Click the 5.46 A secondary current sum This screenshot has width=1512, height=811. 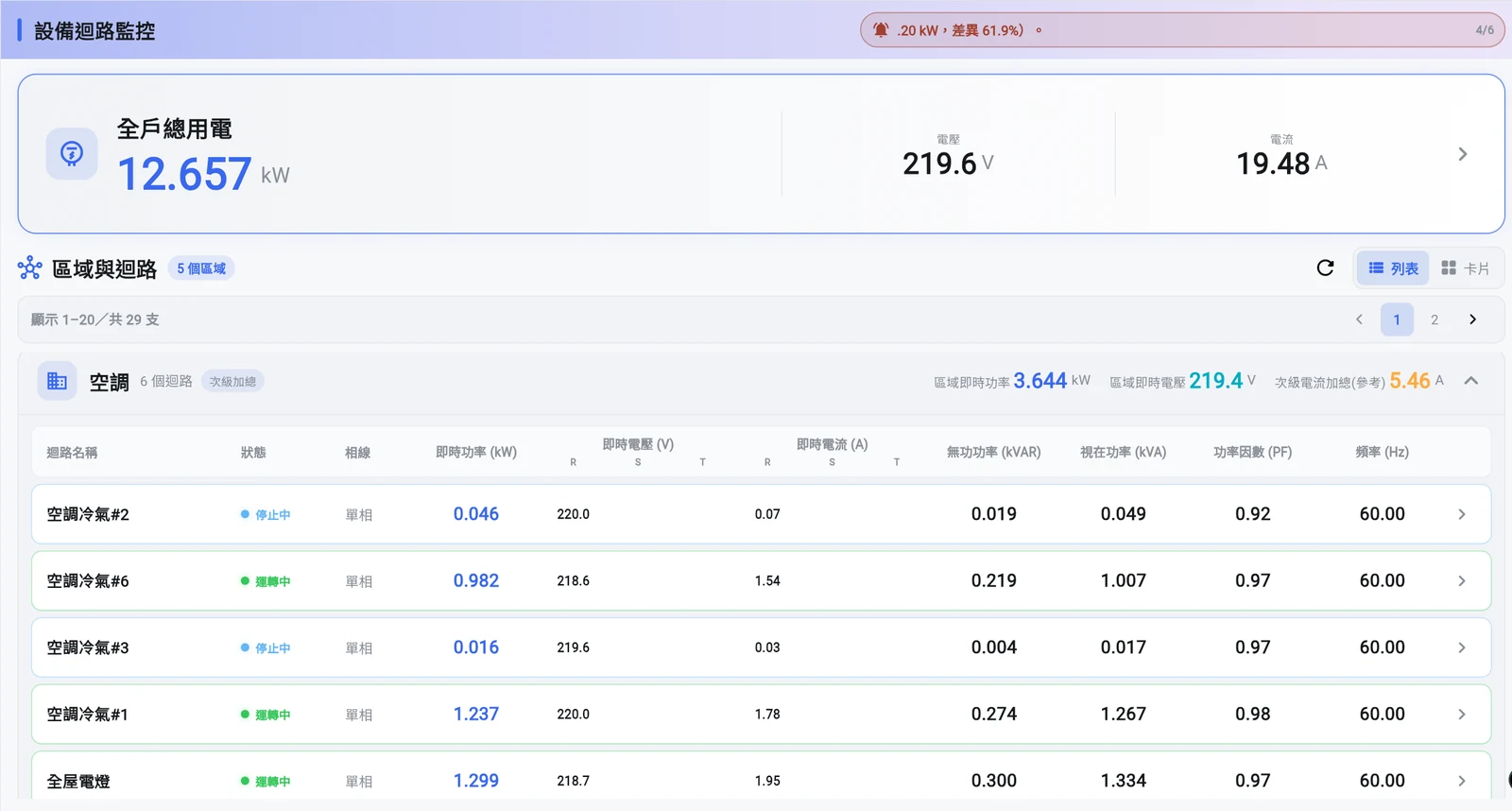click(1417, 381)
